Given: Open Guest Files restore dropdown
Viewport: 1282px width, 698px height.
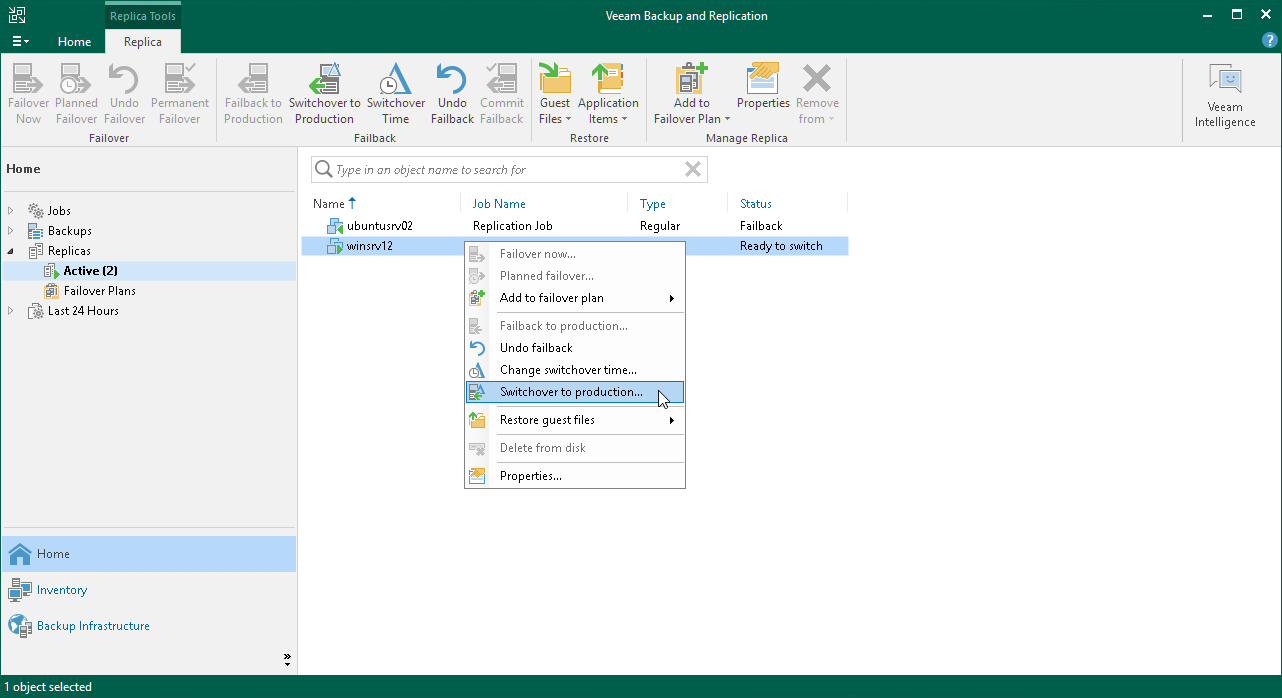Looking at the screenshot, I should click(x=555, y=94).
